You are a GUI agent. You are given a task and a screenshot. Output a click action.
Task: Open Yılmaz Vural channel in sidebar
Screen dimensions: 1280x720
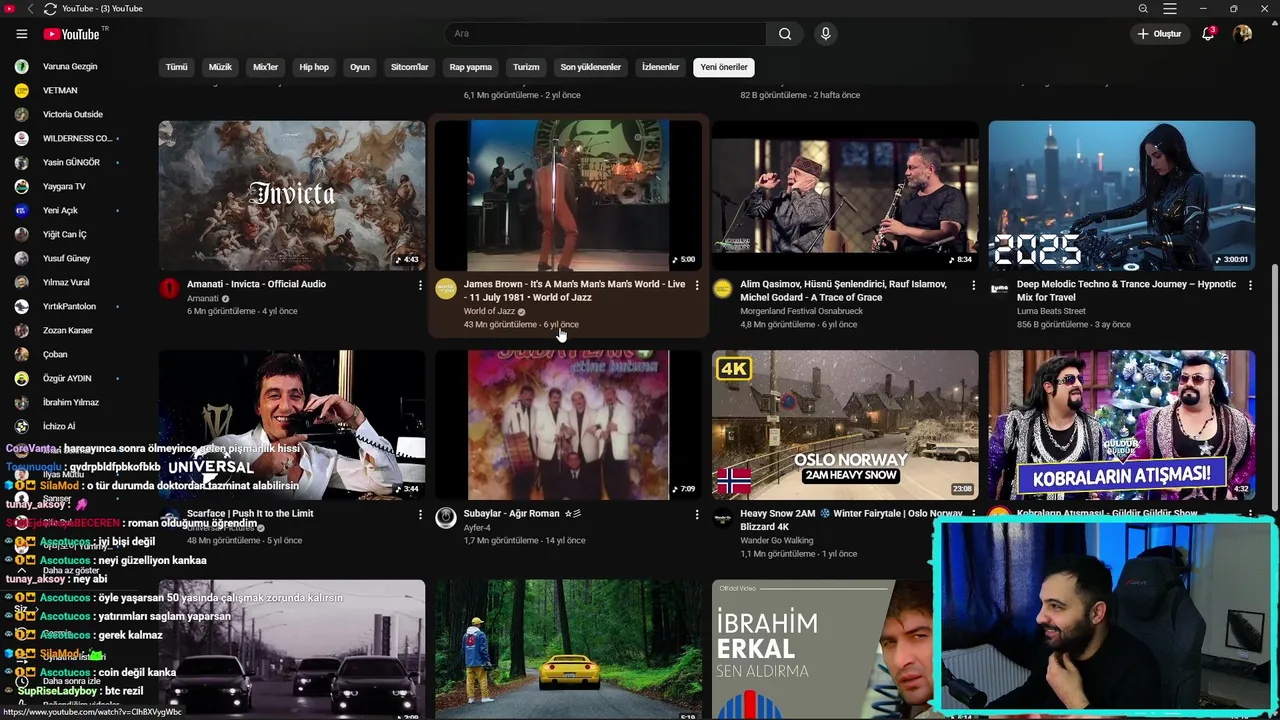[x=66, y=283]
